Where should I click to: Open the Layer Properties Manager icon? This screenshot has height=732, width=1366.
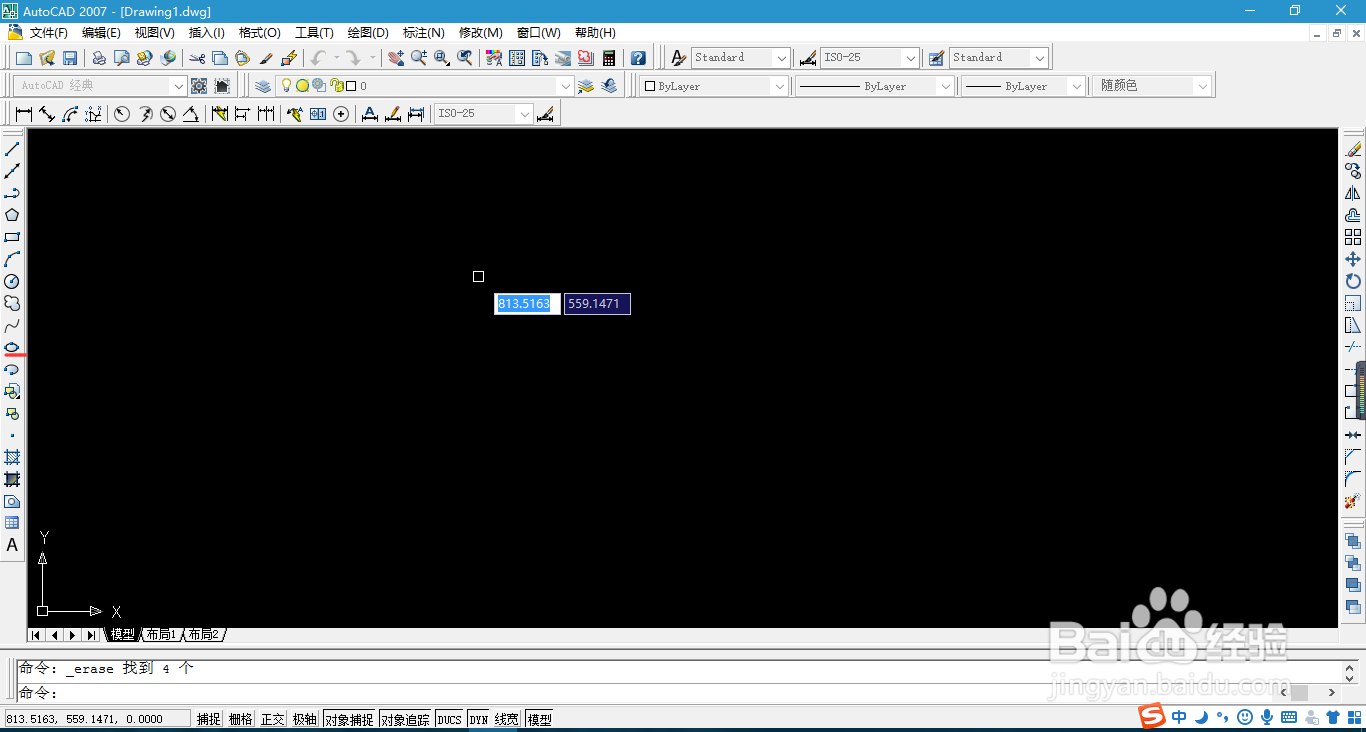(262, 86)
